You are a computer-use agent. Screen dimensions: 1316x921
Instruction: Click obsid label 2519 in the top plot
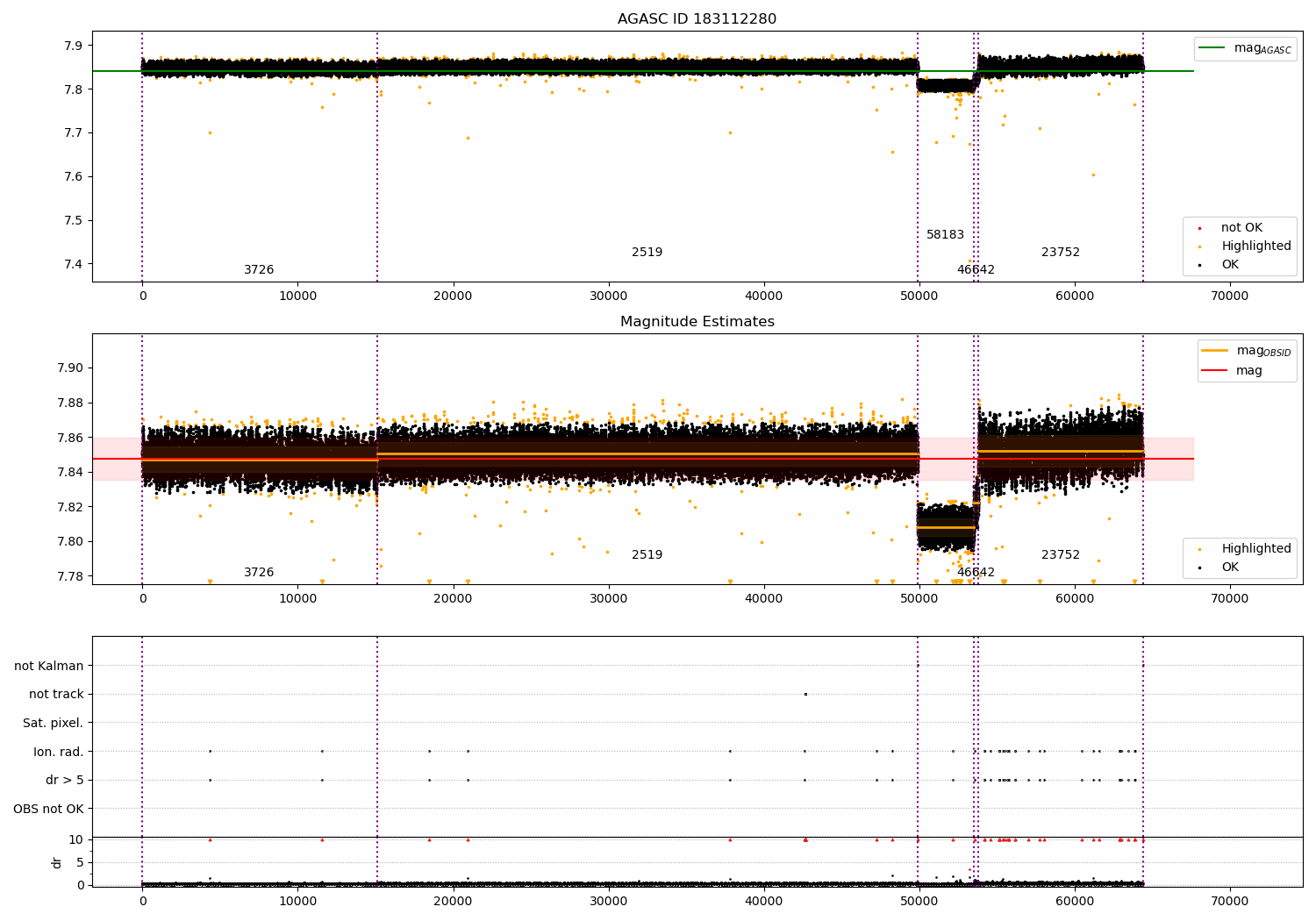coord(647,253)
